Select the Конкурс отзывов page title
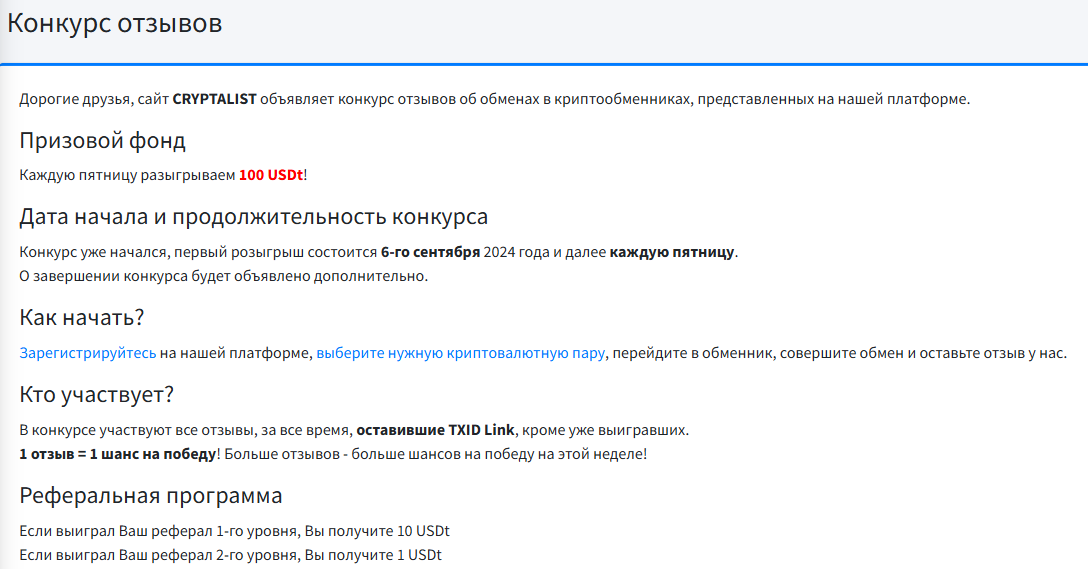Screen dimensions: 1088x569 click(114, 23)
